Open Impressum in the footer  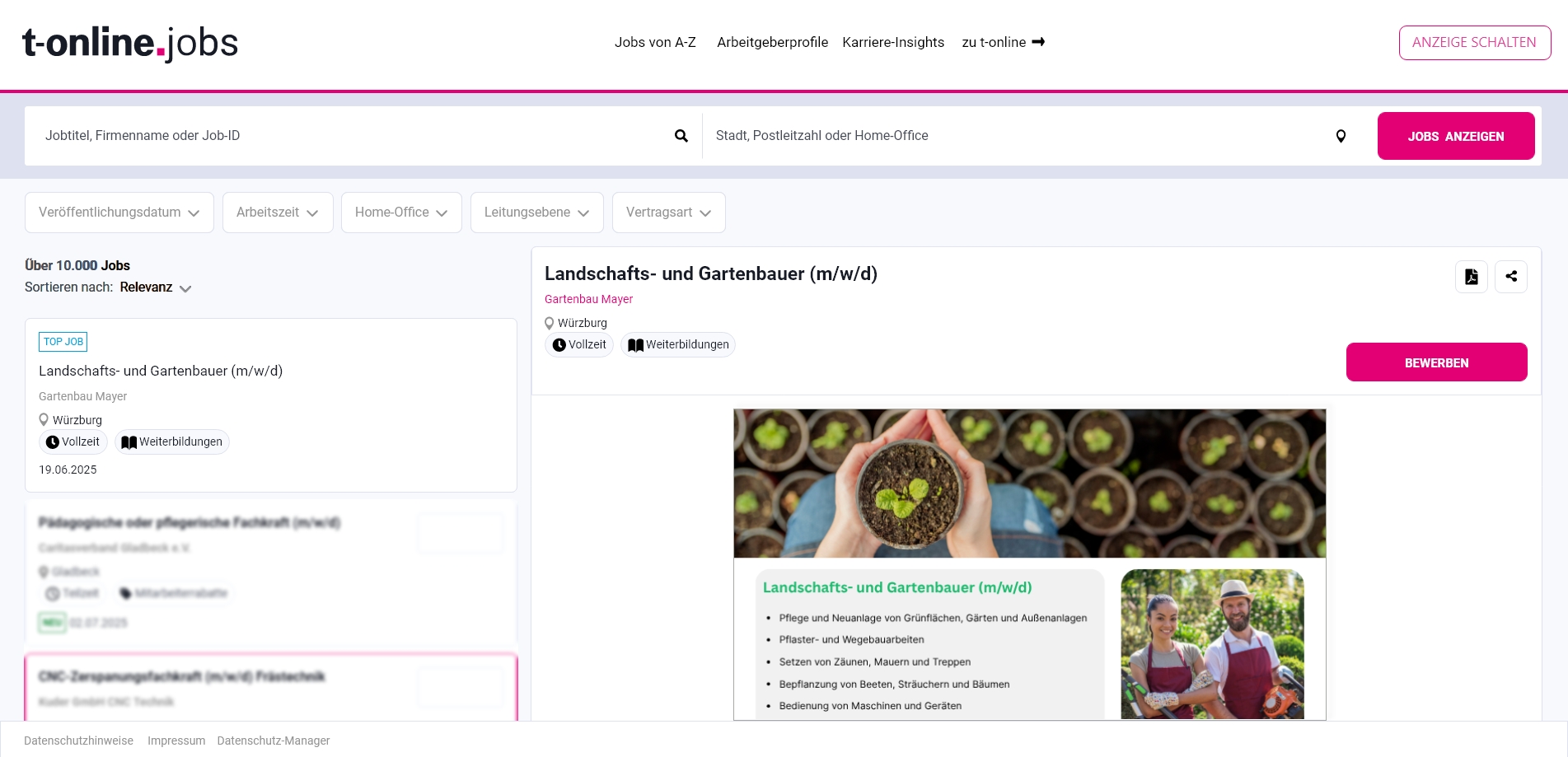tap(176, 741)
